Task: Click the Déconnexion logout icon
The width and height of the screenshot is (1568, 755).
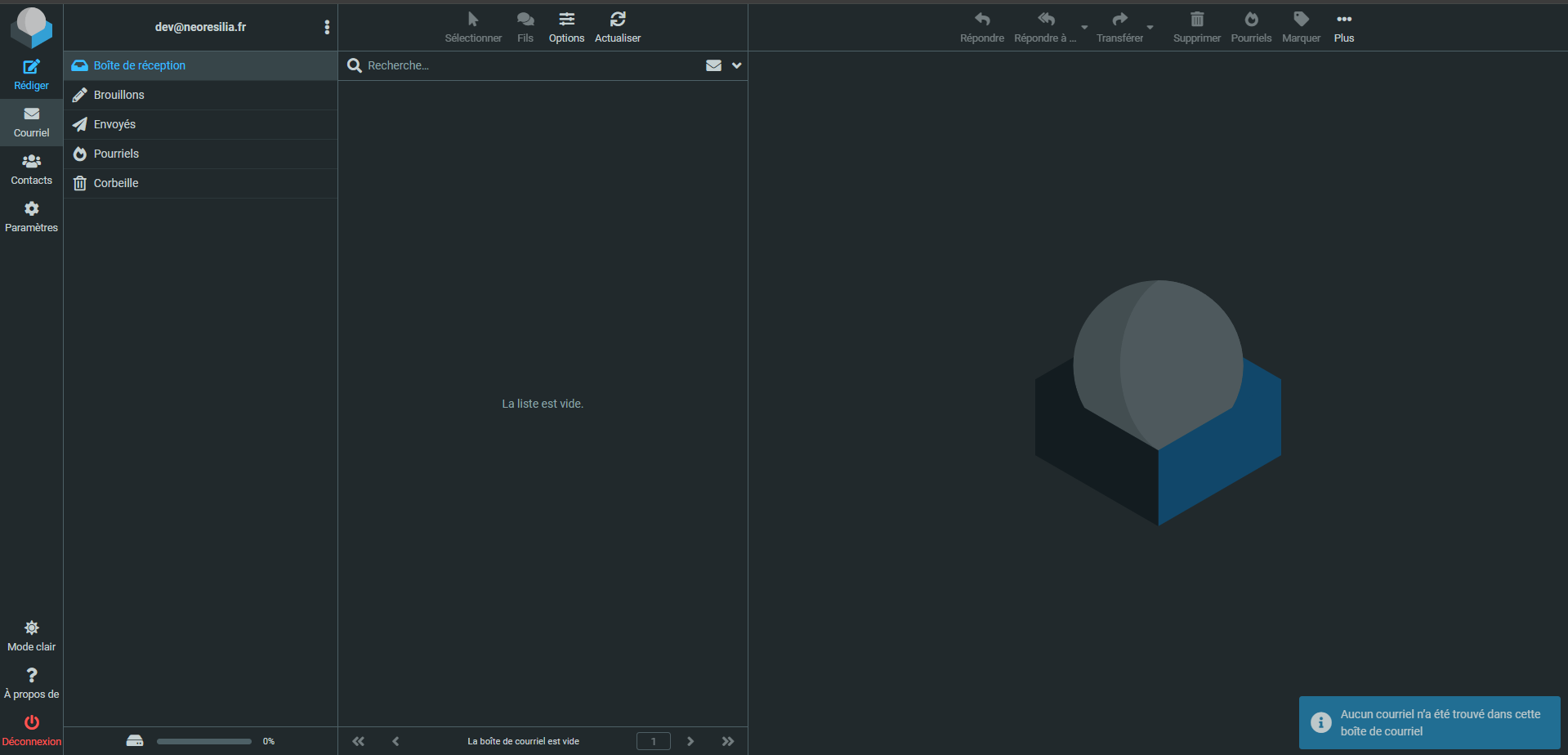Action: pyautogui.click(x=31, y=723)
